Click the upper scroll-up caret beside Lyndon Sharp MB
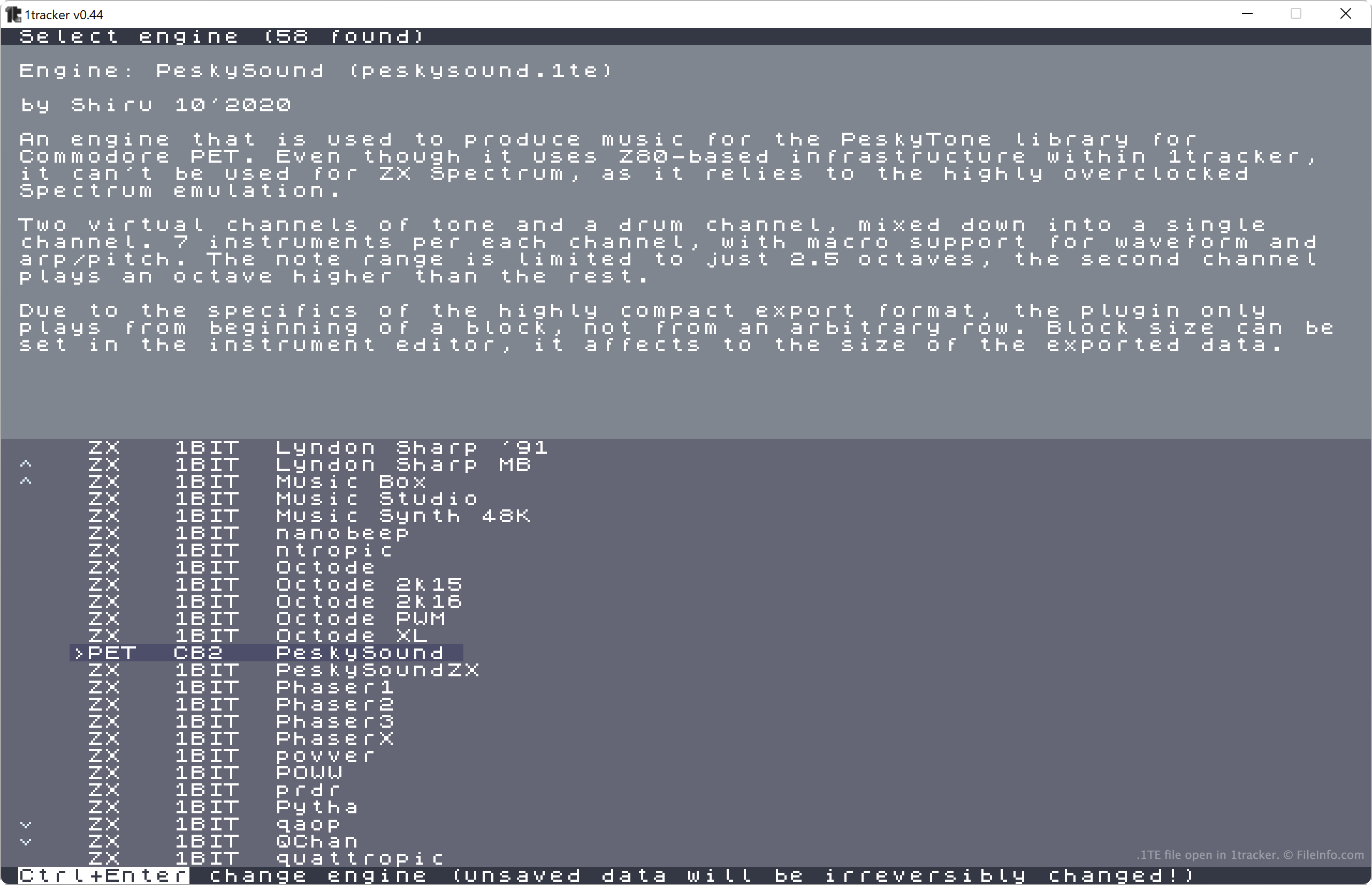The image size is (1372, 885). [x=25, y=464]
